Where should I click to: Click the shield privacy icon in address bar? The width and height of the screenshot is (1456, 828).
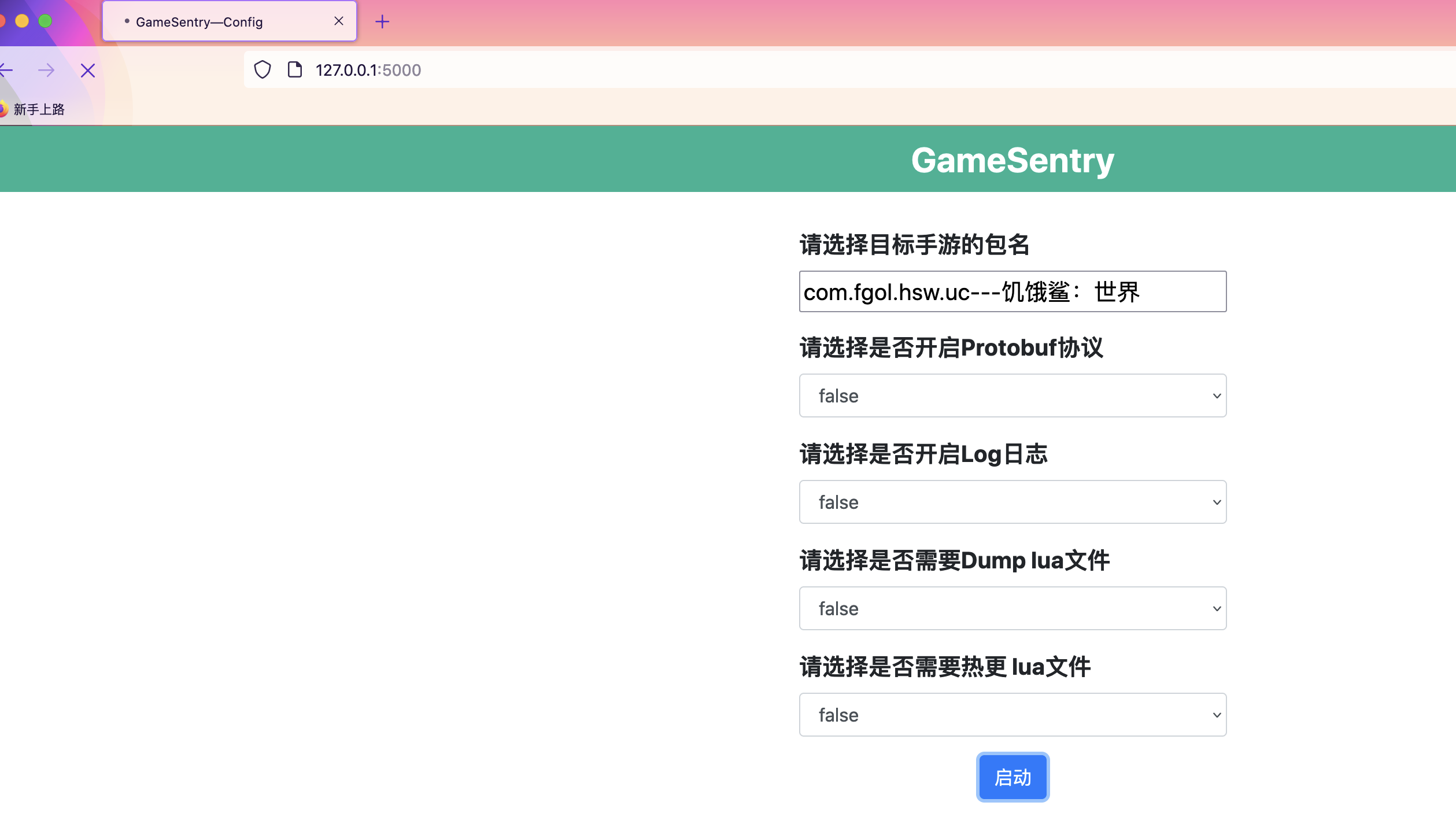(263, 69)
